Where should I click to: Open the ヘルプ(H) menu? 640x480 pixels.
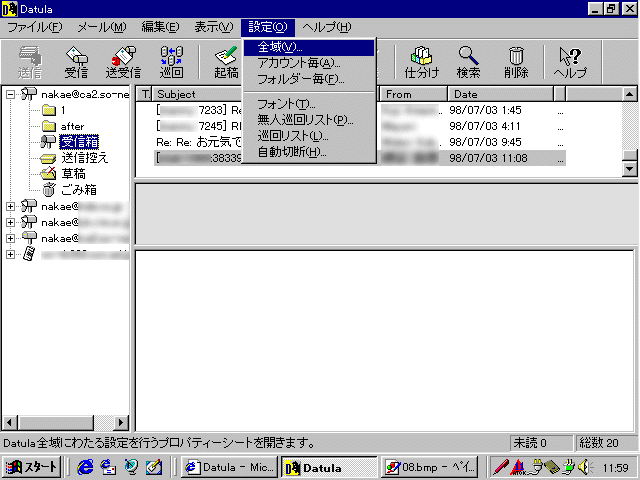click(327, 27)
